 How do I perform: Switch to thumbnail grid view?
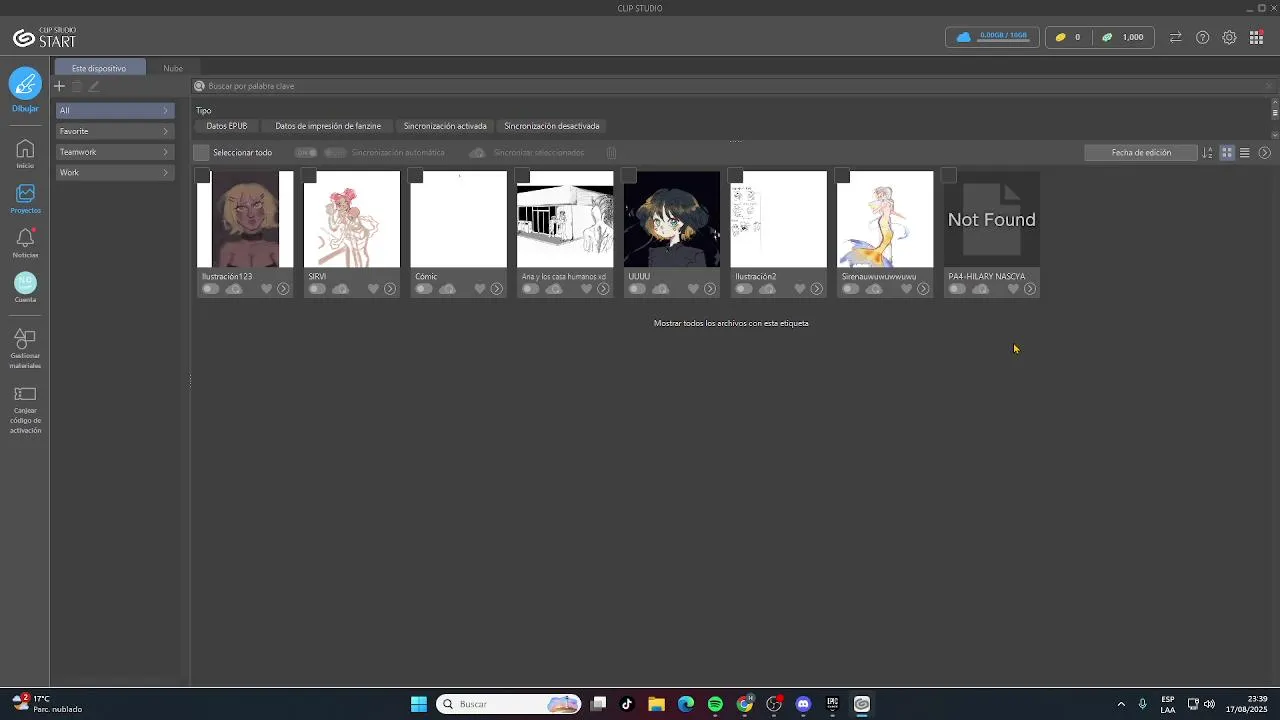(1227, 153)
